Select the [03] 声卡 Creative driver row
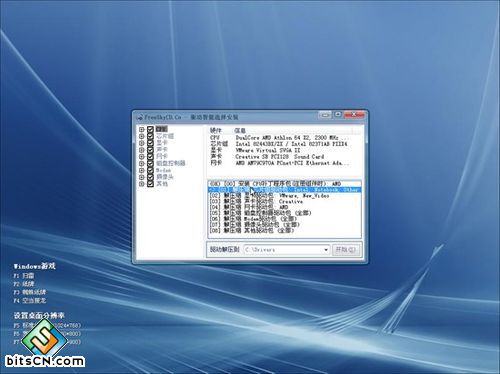Image resolution: width=500 pixels, height=374 pixels. 284,202
